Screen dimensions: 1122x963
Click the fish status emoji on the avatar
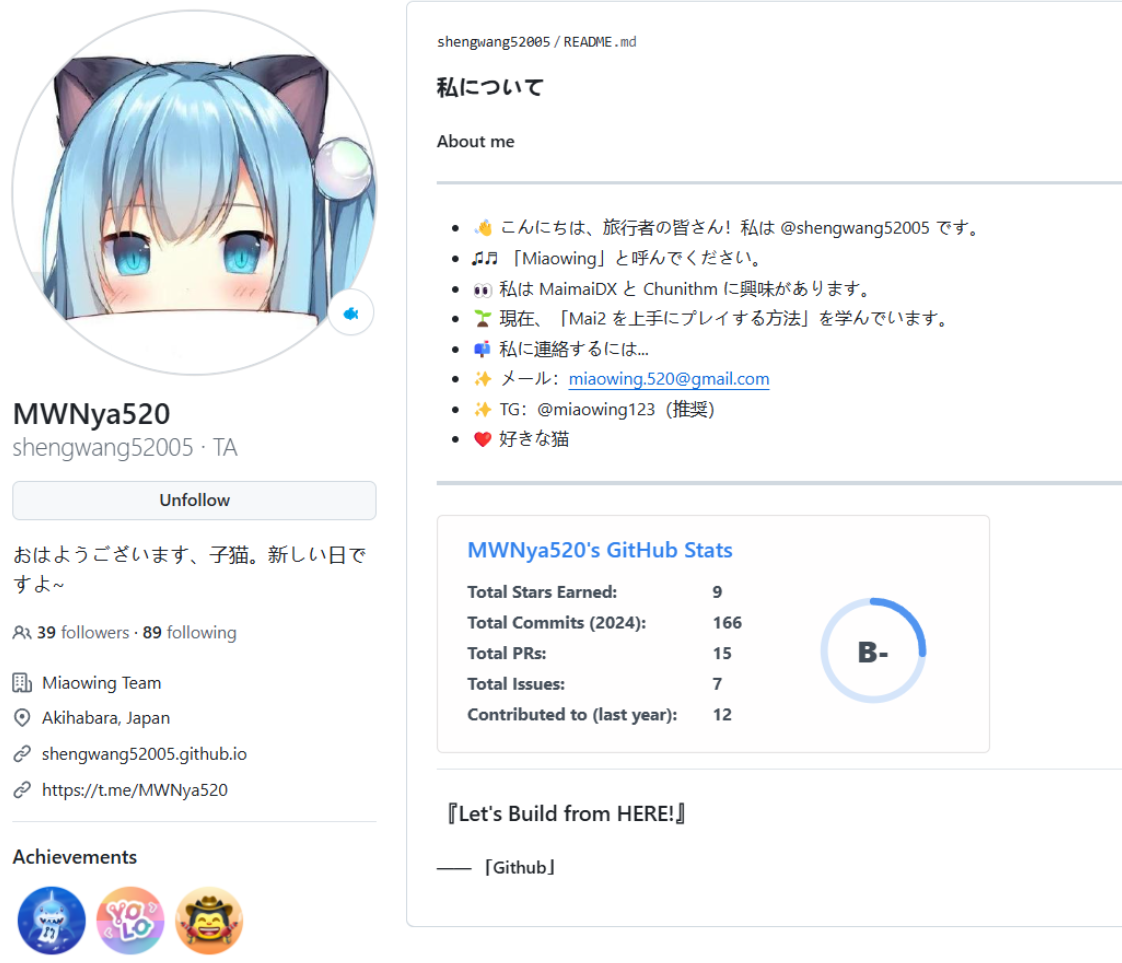pos(350,313)
